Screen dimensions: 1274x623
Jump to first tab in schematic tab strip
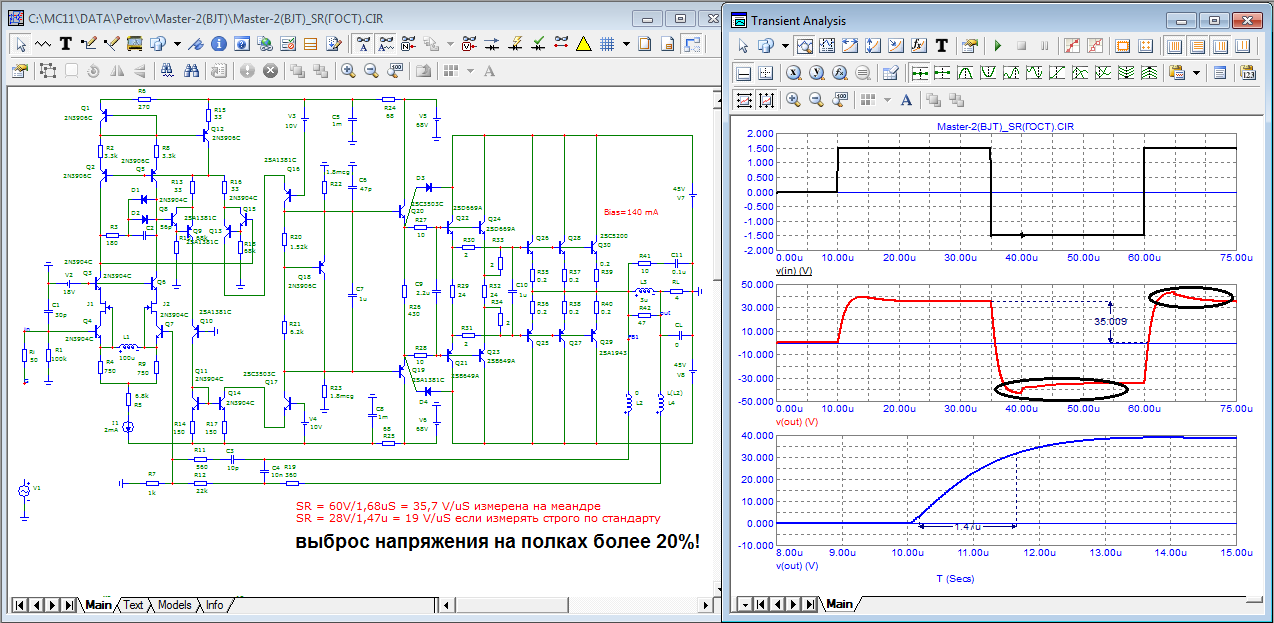point(19,605)
